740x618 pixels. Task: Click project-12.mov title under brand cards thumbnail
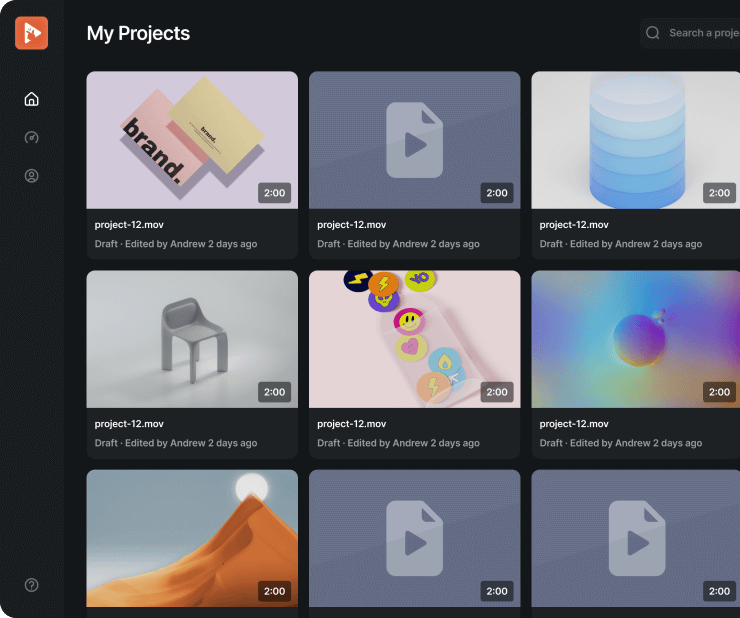pos(129,225)
